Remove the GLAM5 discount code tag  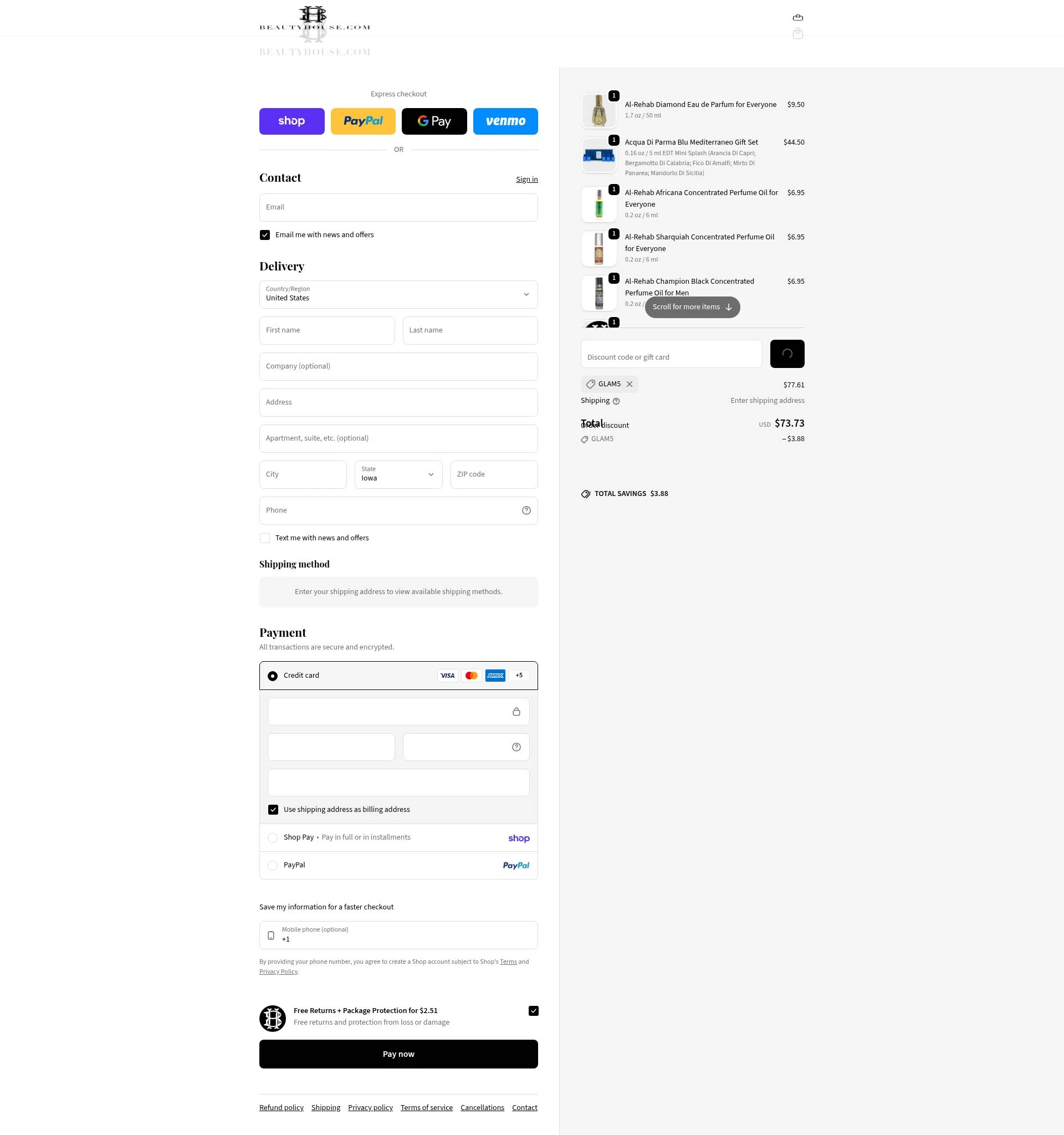pyautogui.click(x=629, y=384)
